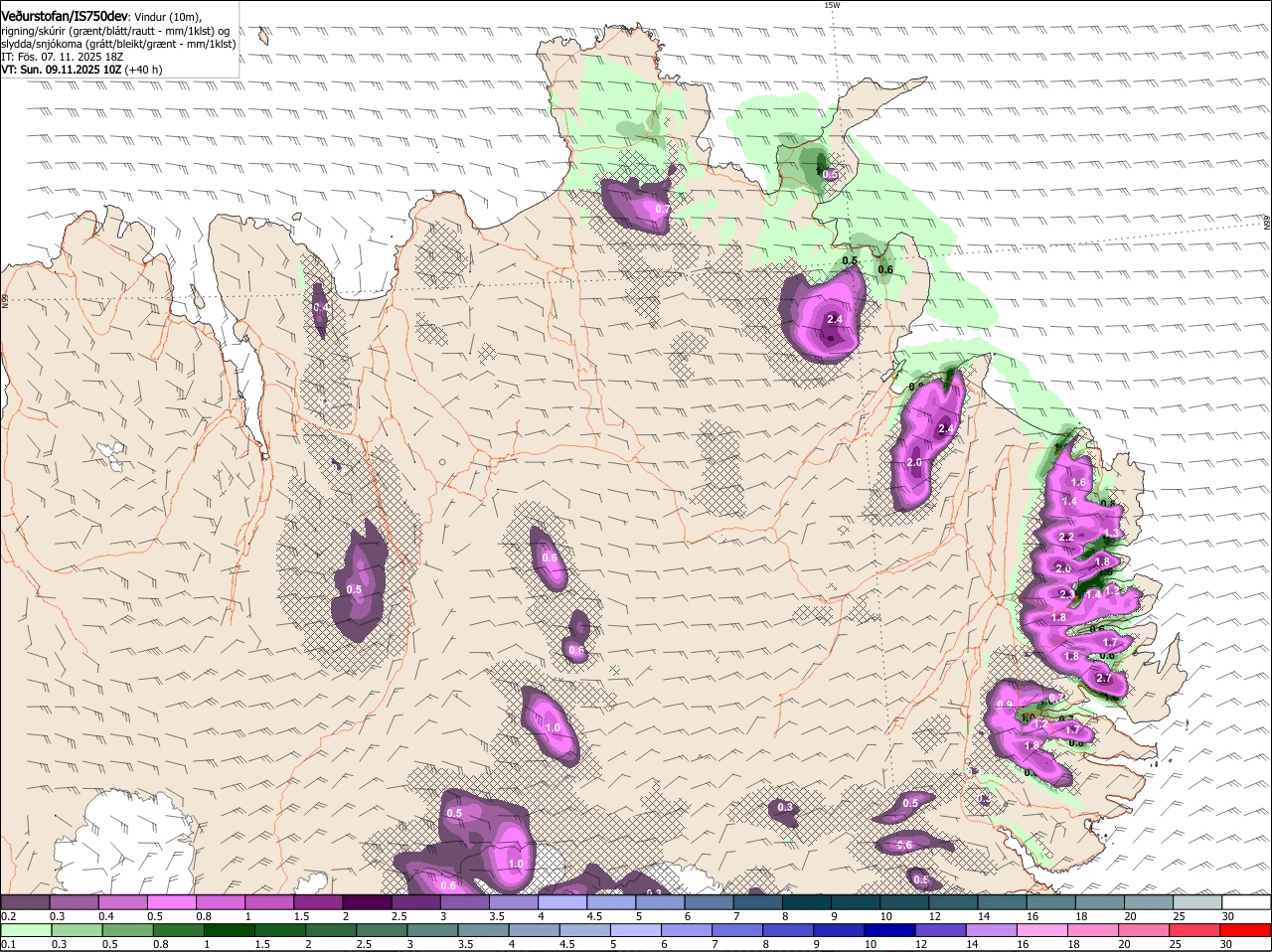The image size is (1272, 952).
Task: Select rain legend darkest green swatch starting at 1
Action: (x=230, y=930)
